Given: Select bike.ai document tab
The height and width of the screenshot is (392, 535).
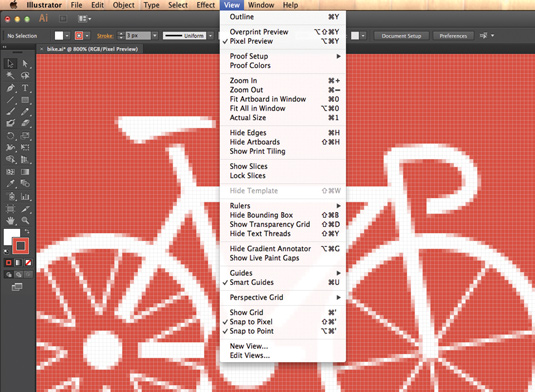Looking at the screenshot, I should pos(92,49).
